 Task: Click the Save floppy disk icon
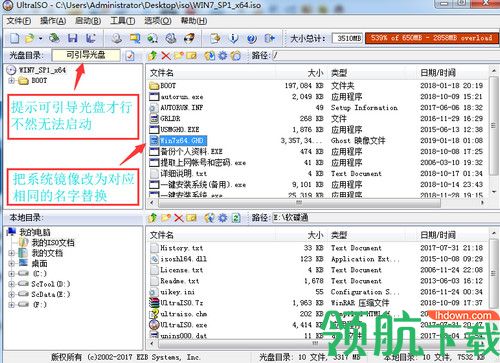pos(72,38)
